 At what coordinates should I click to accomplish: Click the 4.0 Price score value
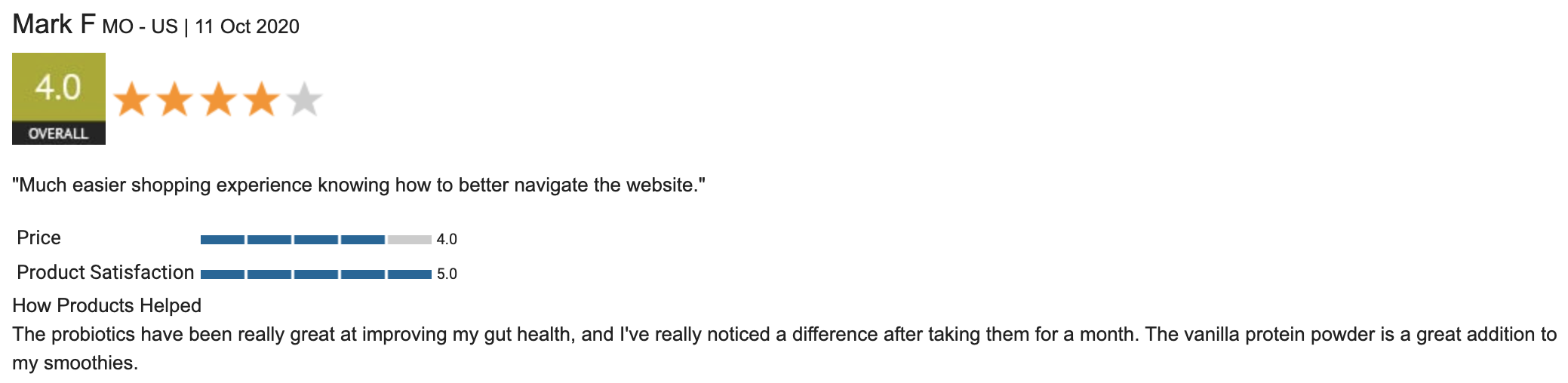(447, 240)
